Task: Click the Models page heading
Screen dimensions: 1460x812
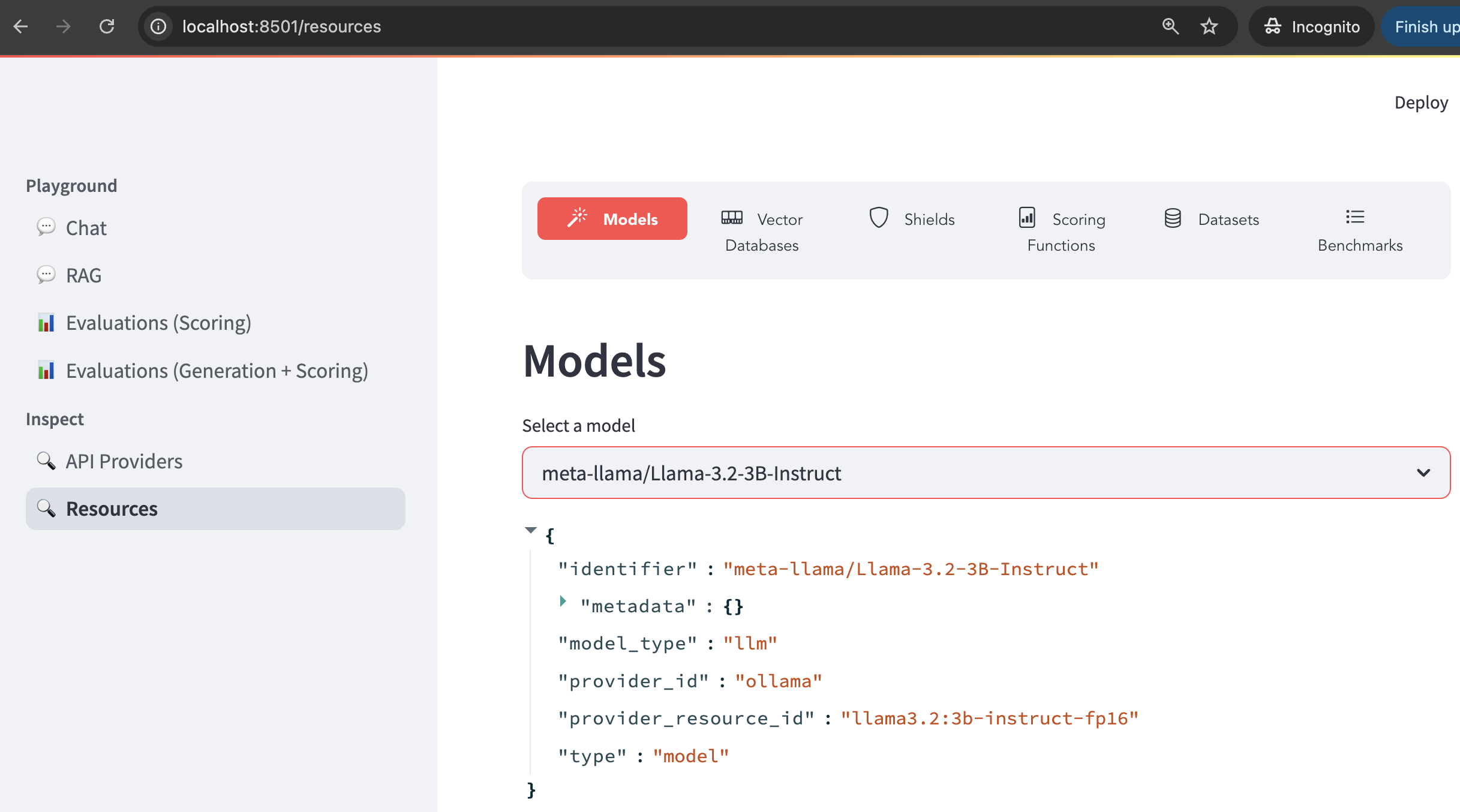Action: (x=594, y=361)
